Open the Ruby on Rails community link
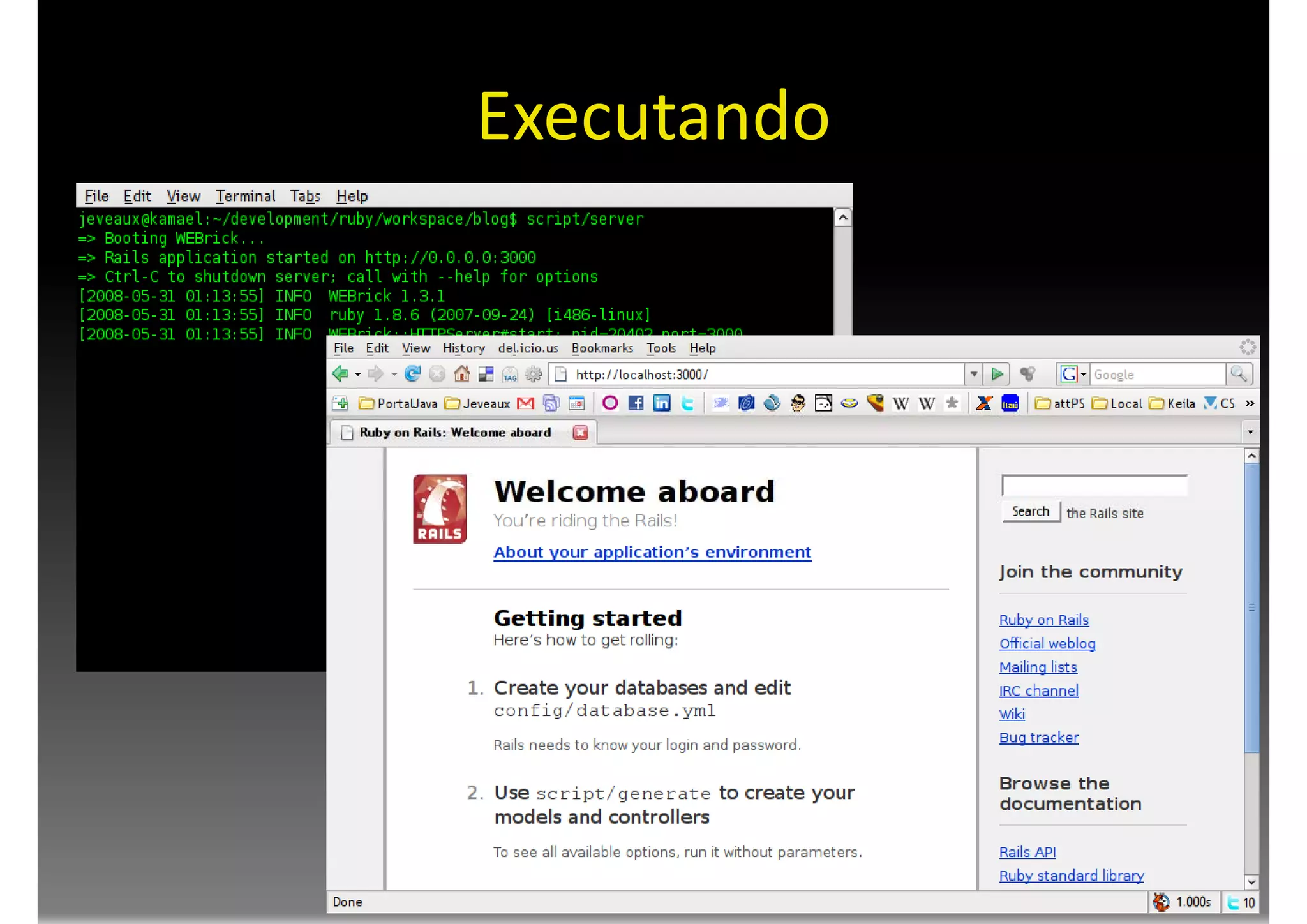This screenshot has width=1307, height=924. pyautogui.click(x=1044, y=620)
